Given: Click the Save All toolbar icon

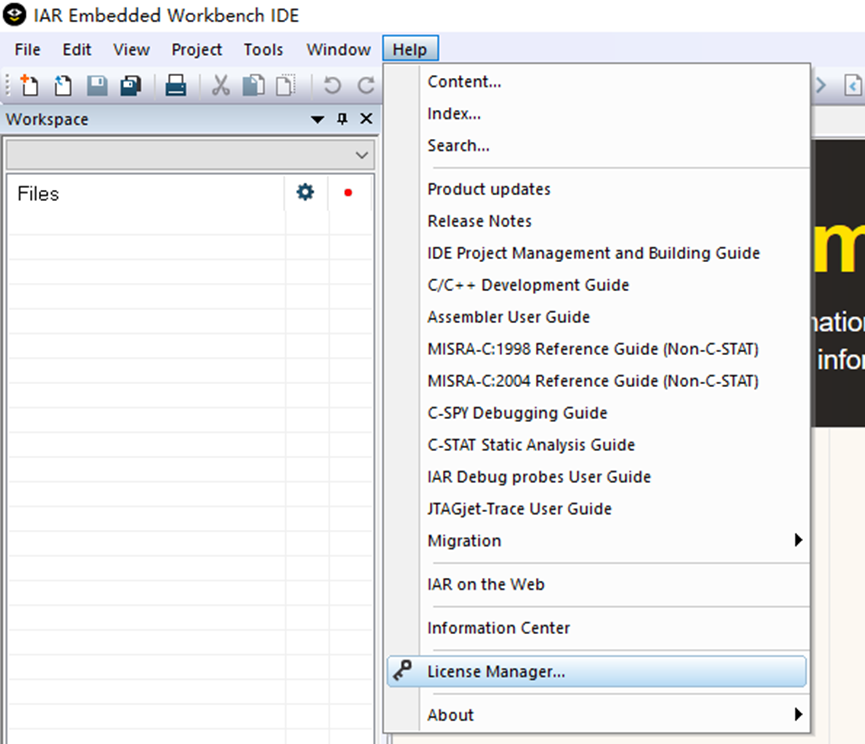Looking at the screenshot, I should click(x=131, y=85).
